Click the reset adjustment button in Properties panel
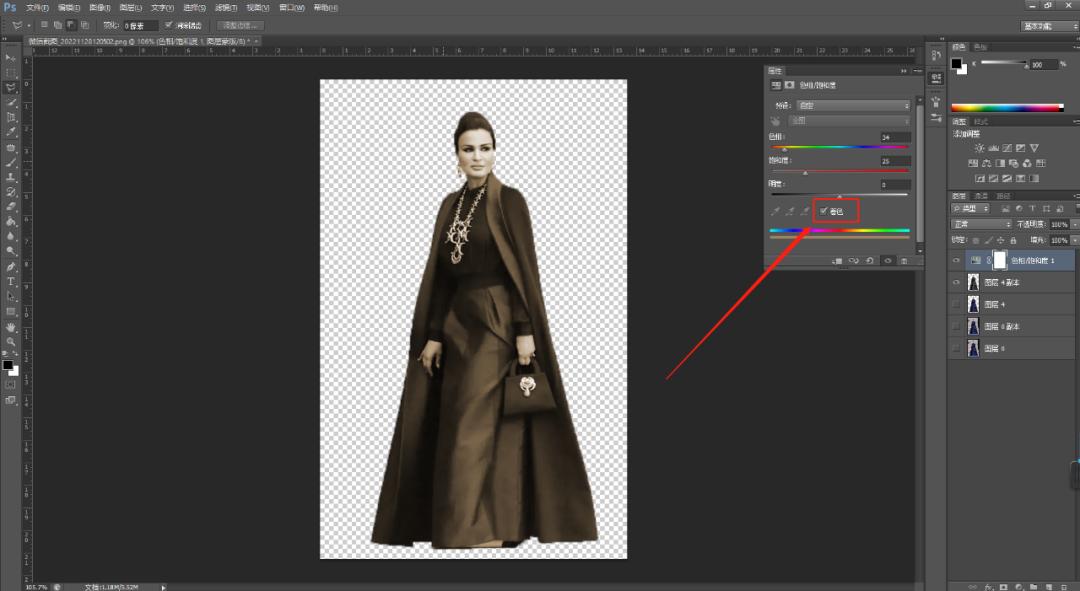Screen dimensions: 1080x591 coord(871,260)
